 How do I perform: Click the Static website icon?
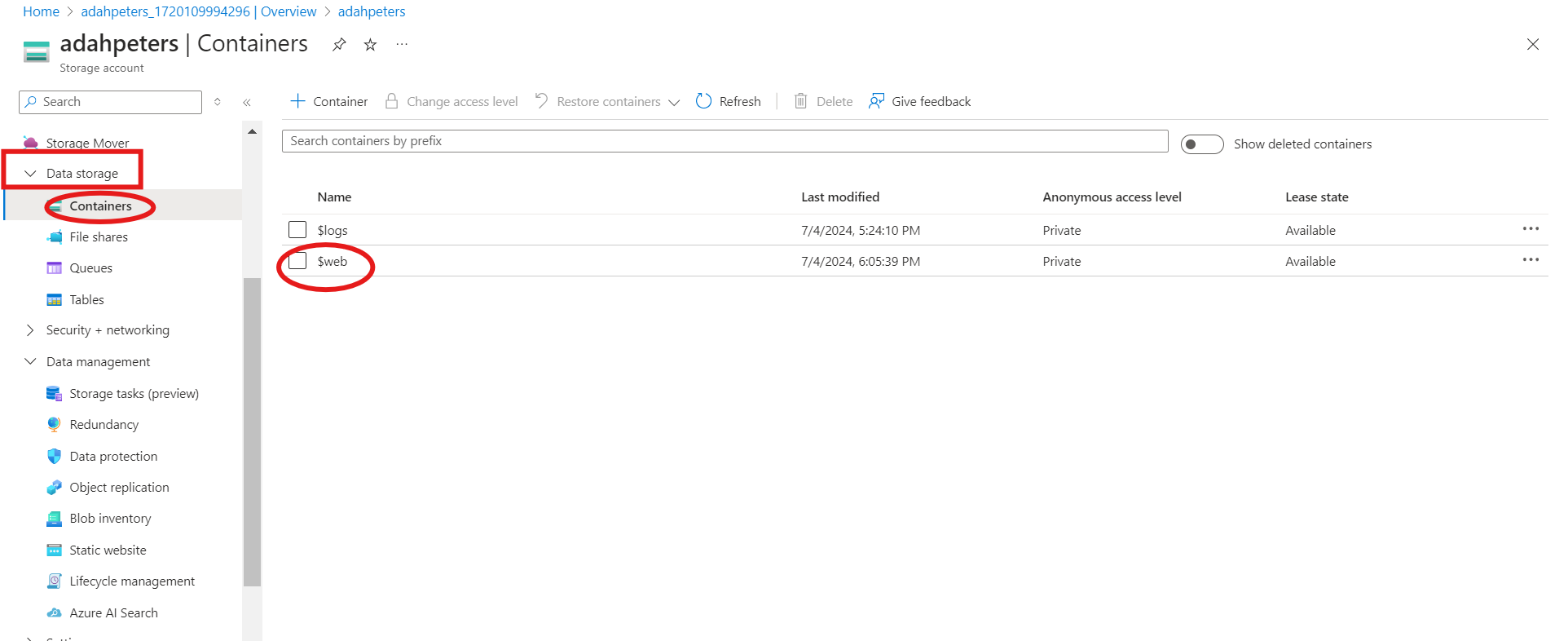54,550
